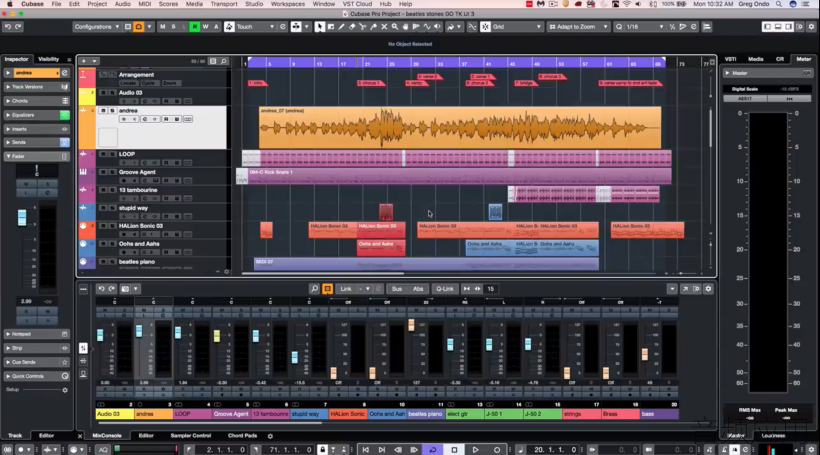This screenshot has height=455, width=820.
Task: Open the Grid snap type dropdown
Action: coord(517,27)
